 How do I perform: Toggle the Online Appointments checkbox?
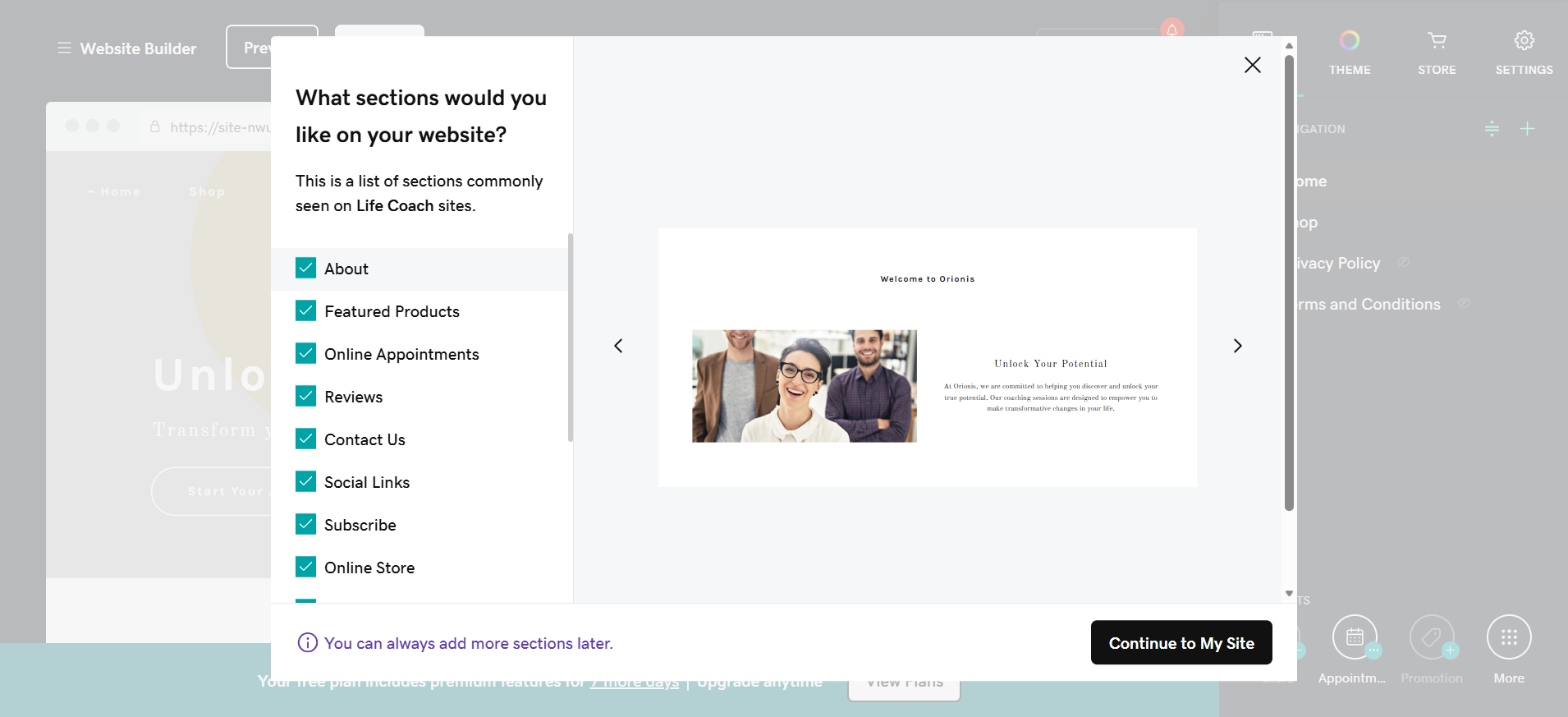click(x=305, y=353)
